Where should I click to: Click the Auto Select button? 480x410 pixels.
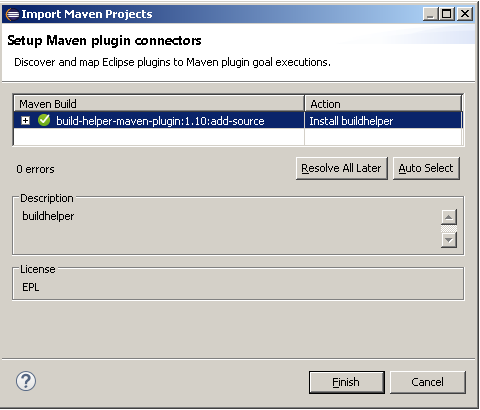pos(426,168)
